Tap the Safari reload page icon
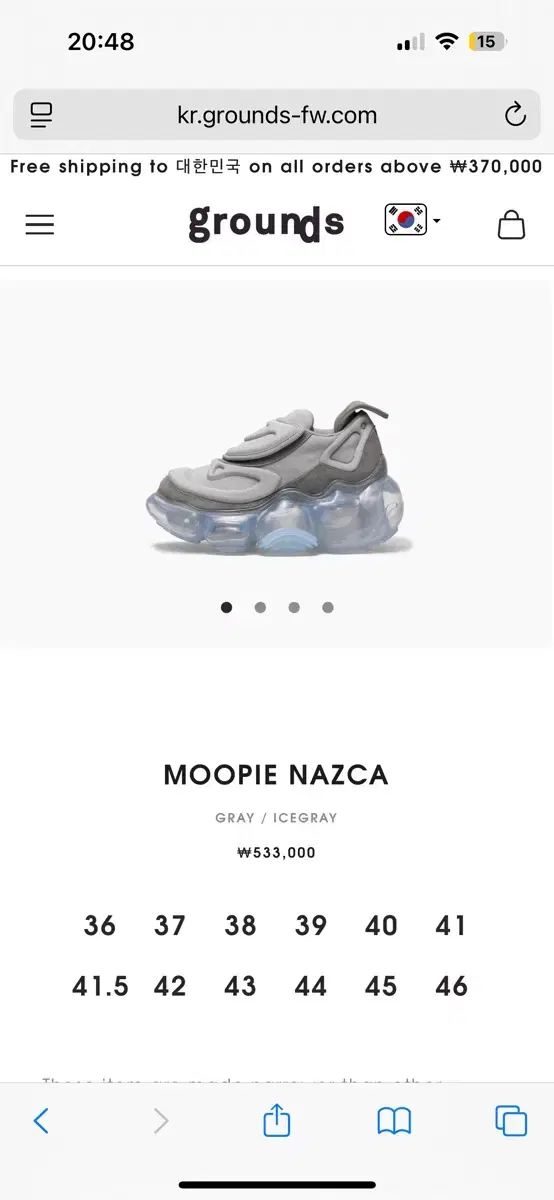Screen dimensions: 554x1200 tap(515, 115)
